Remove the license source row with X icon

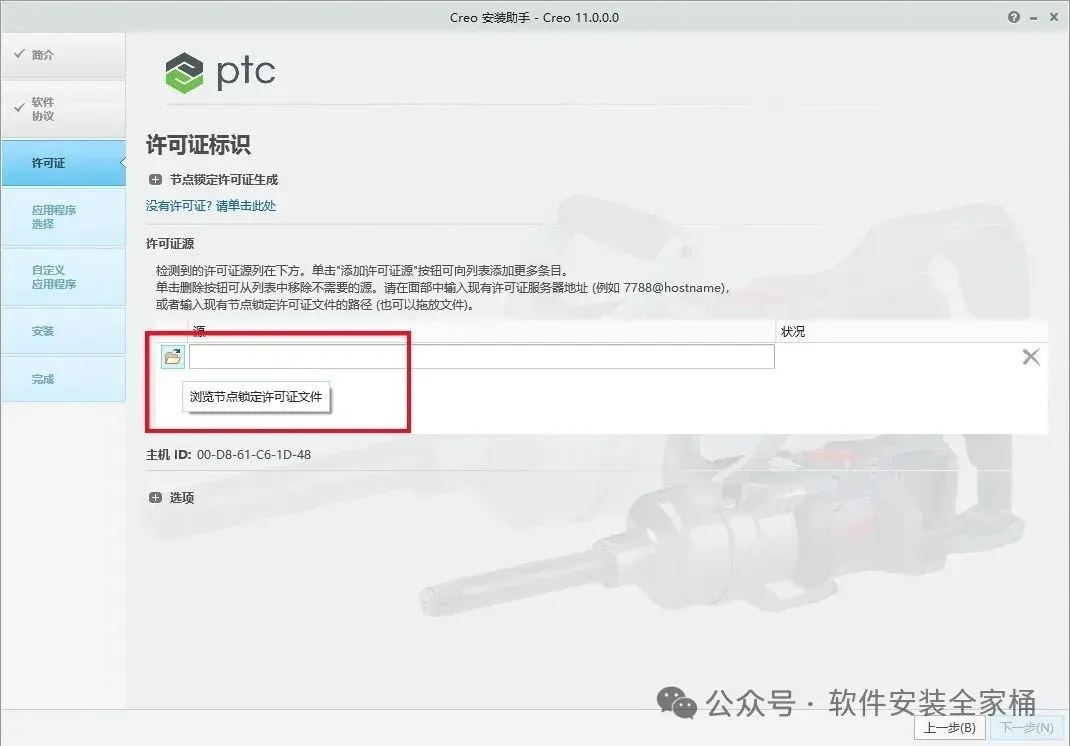pos(1030,356)
